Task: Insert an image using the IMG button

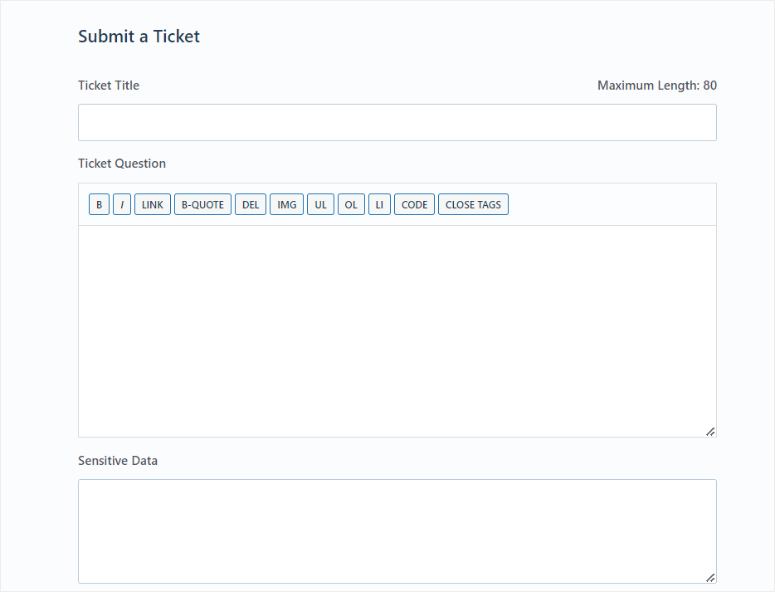Action: click(x=287, y=205)
